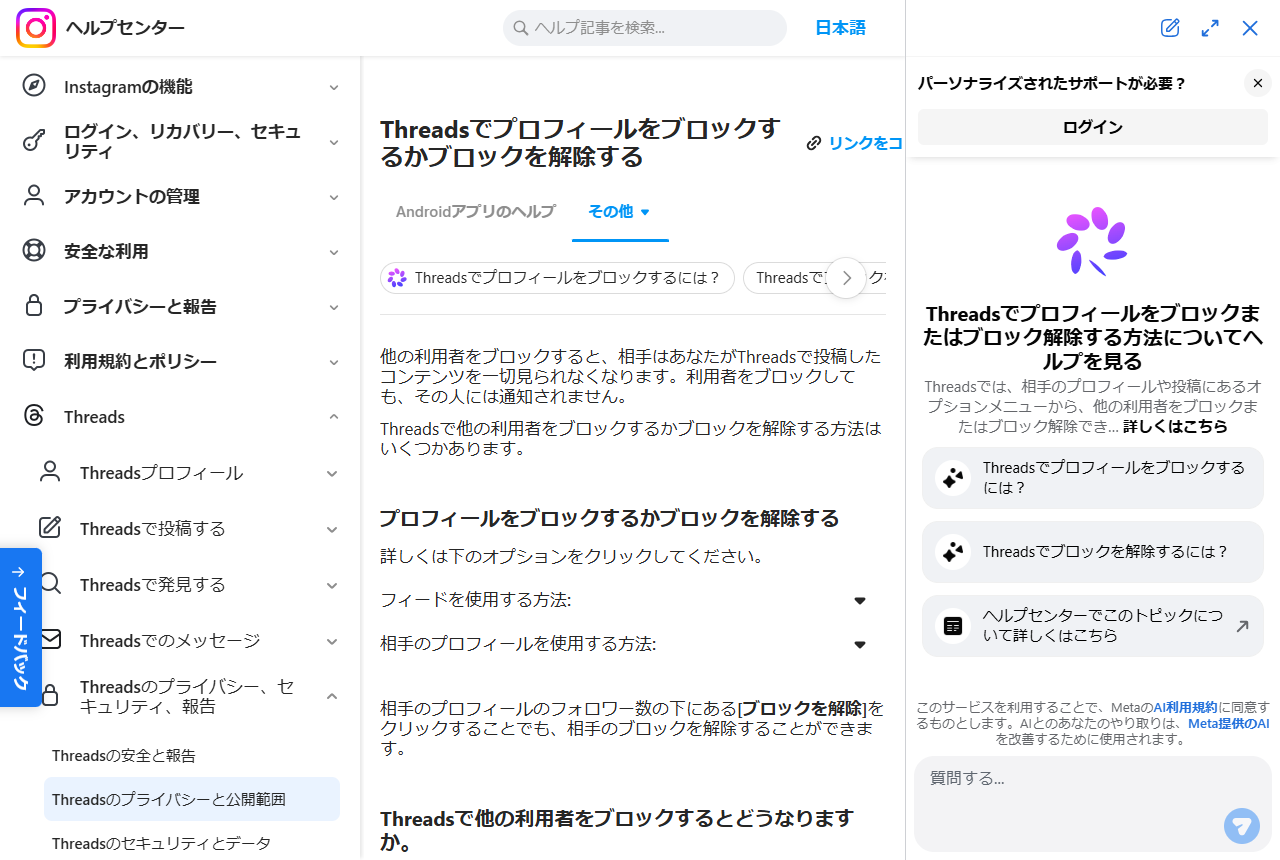Click the フィードバック side button
This screenshot has width=1280, height=860.
point(21,627)
